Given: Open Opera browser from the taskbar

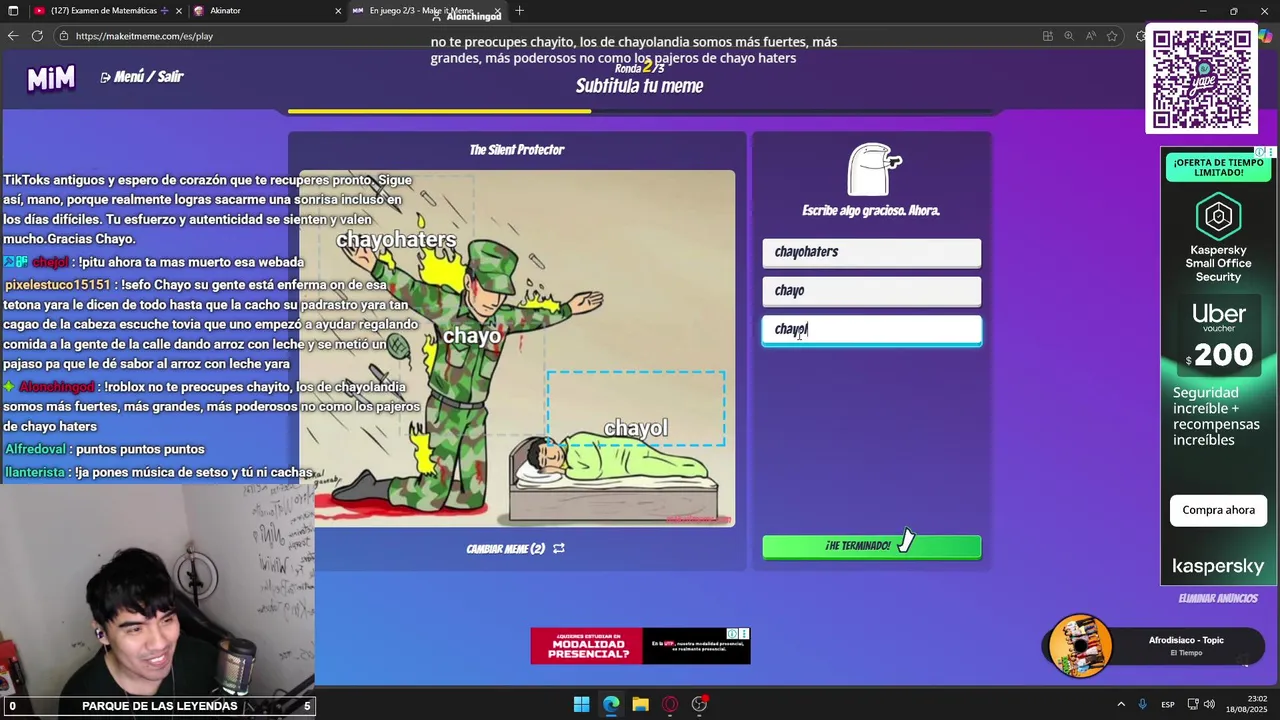Looking at the screenshot, I should [670, 705].
